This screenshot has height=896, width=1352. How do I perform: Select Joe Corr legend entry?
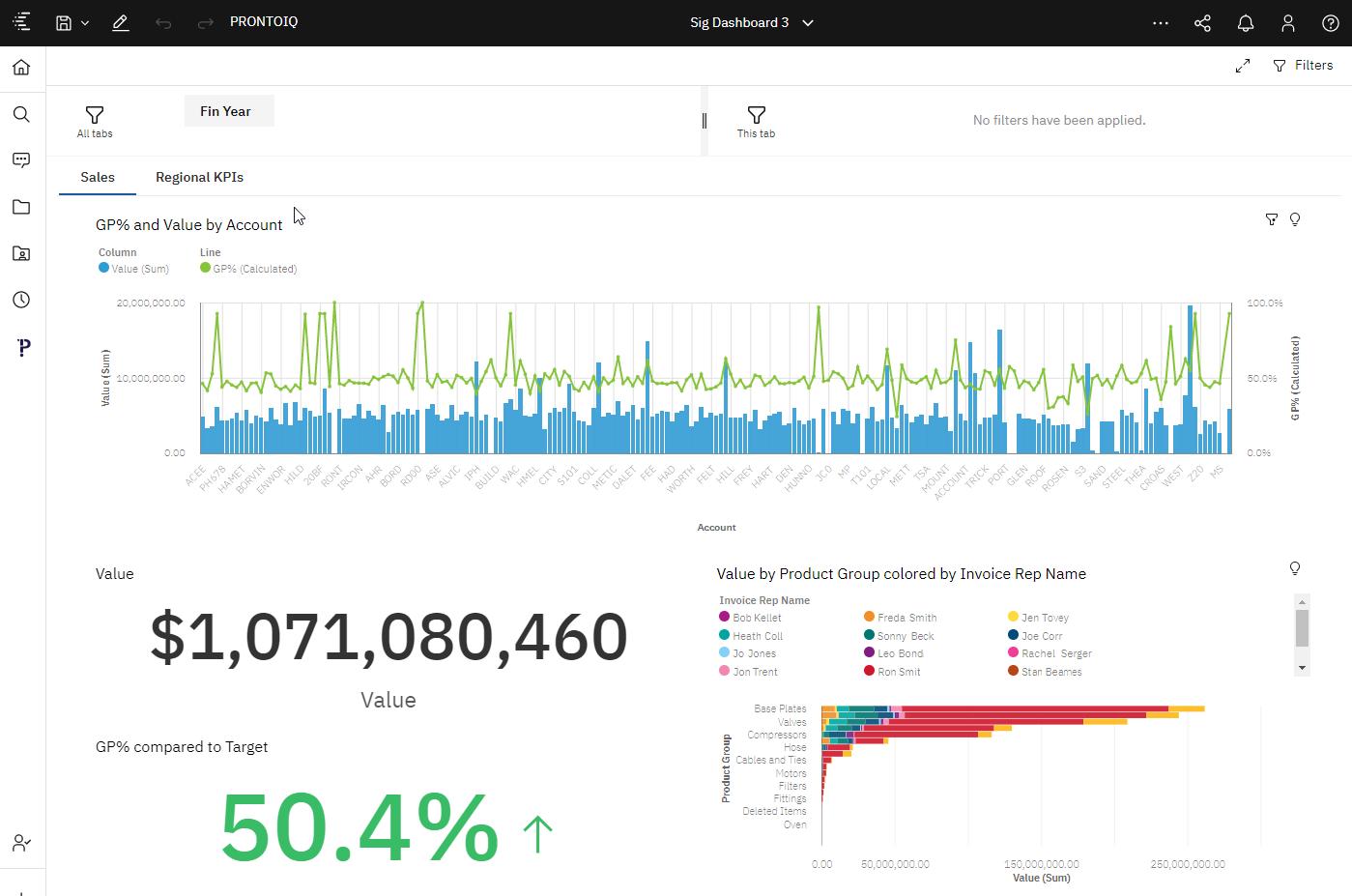1035,636
